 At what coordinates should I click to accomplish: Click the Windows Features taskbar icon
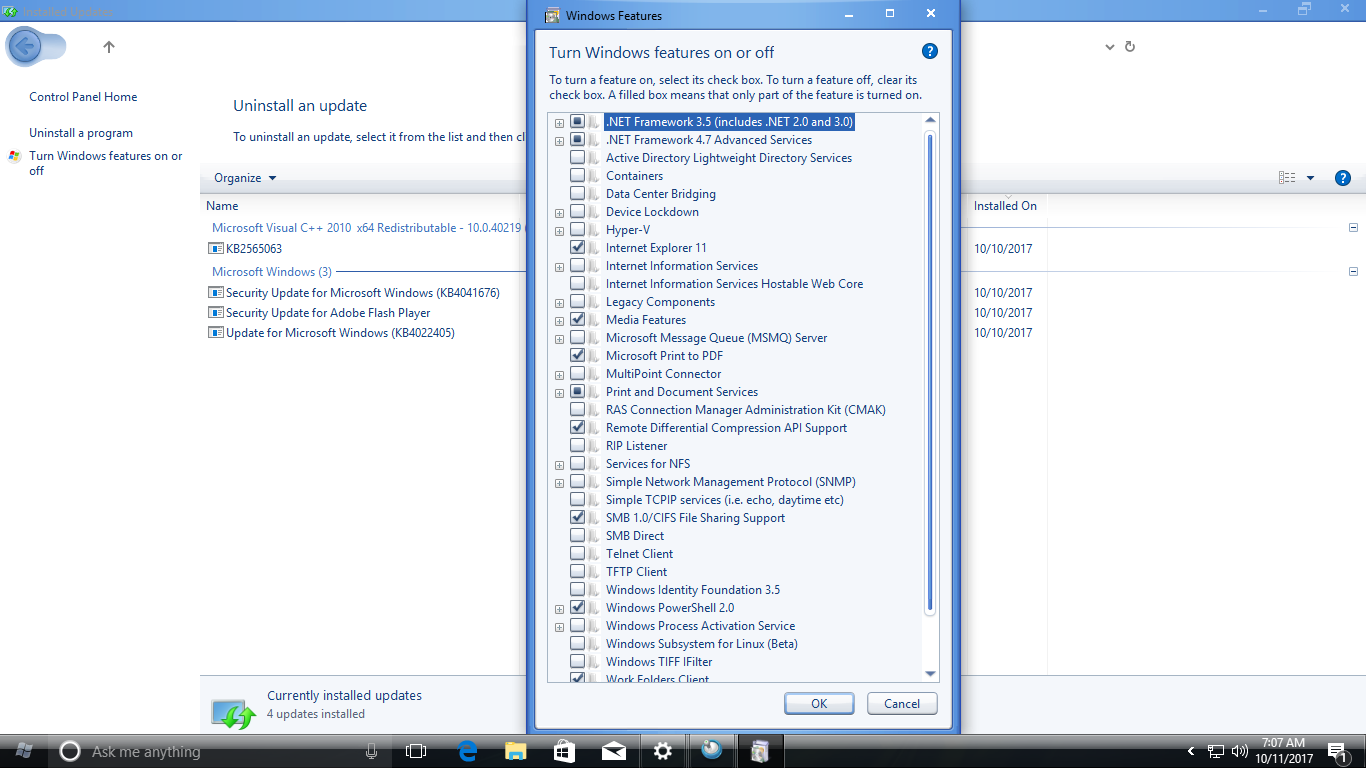point(760,751)
